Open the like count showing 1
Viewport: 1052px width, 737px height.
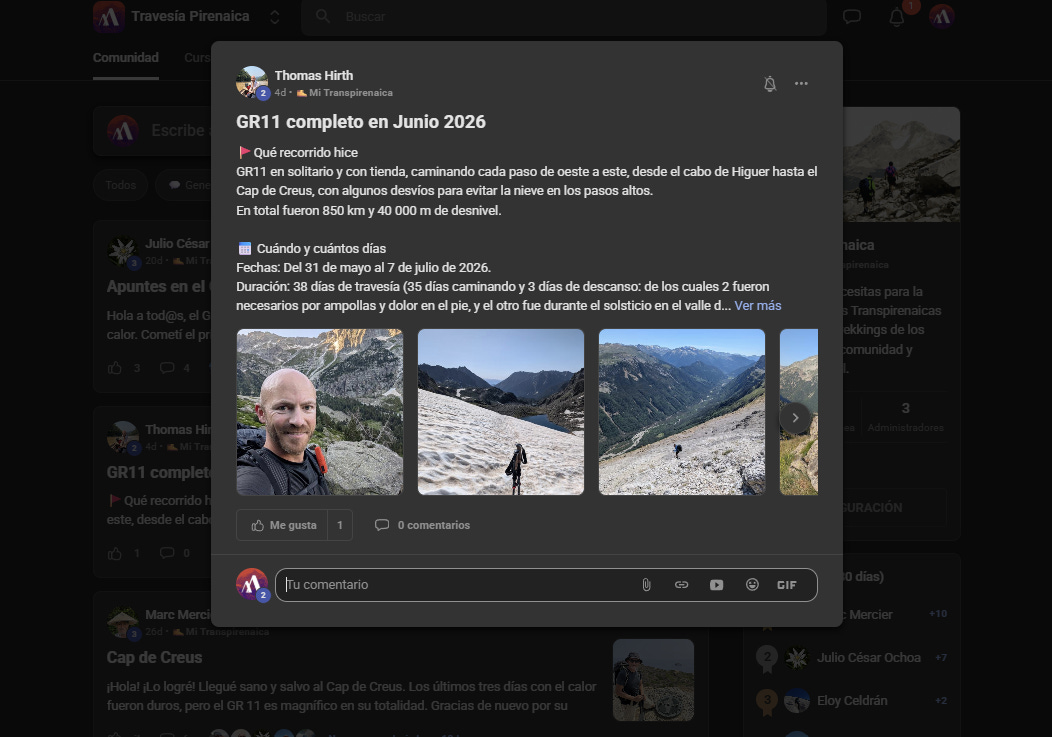pyautogui.click(x=340, y=526)
